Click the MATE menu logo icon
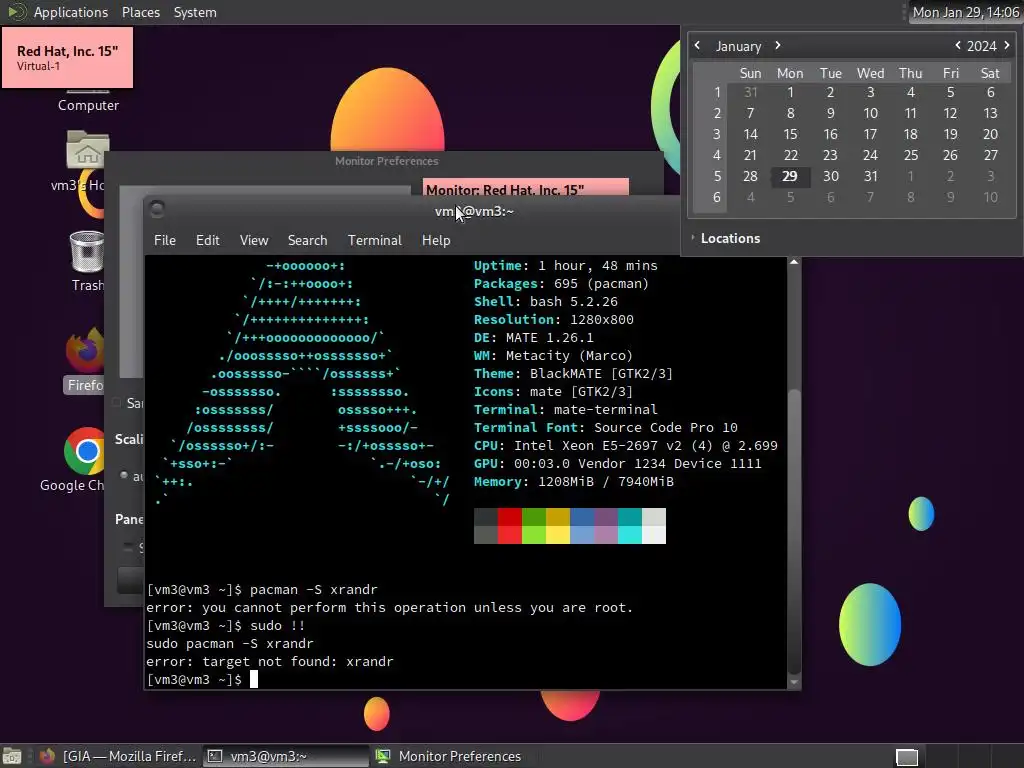The height and width of the screenshot is (768, 1024). 16,12
